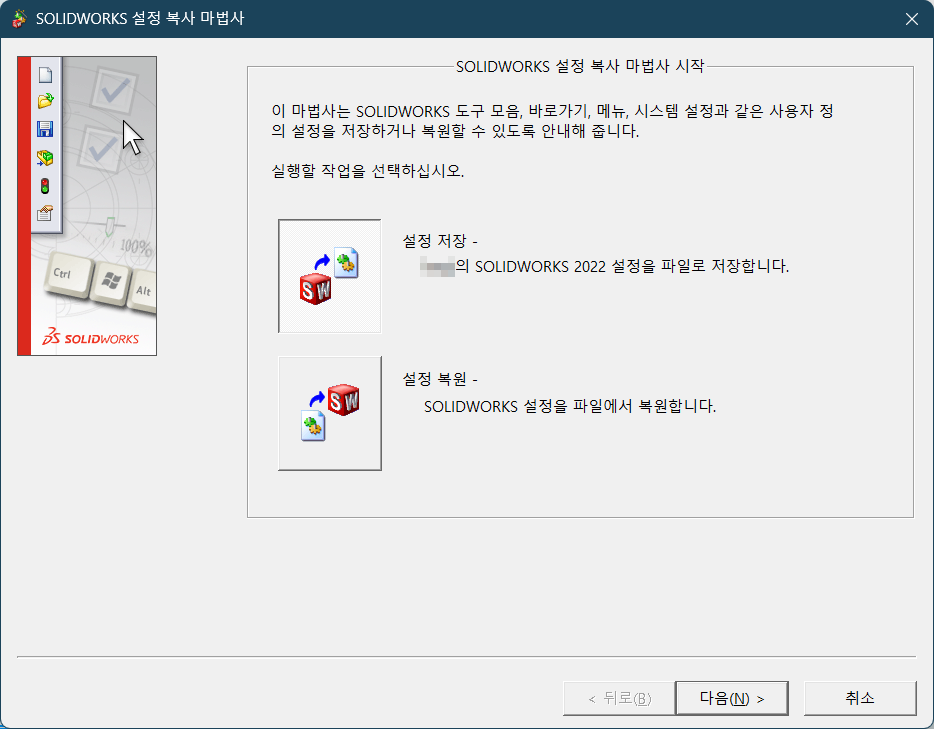Click the 다음(N) > next button
Viewport: 934px width, 729px height.
pyautogui.click(x=731, y=698)
